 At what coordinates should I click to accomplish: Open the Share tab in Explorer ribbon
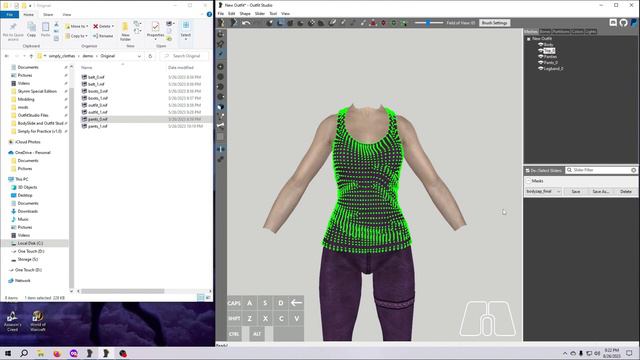48,14
